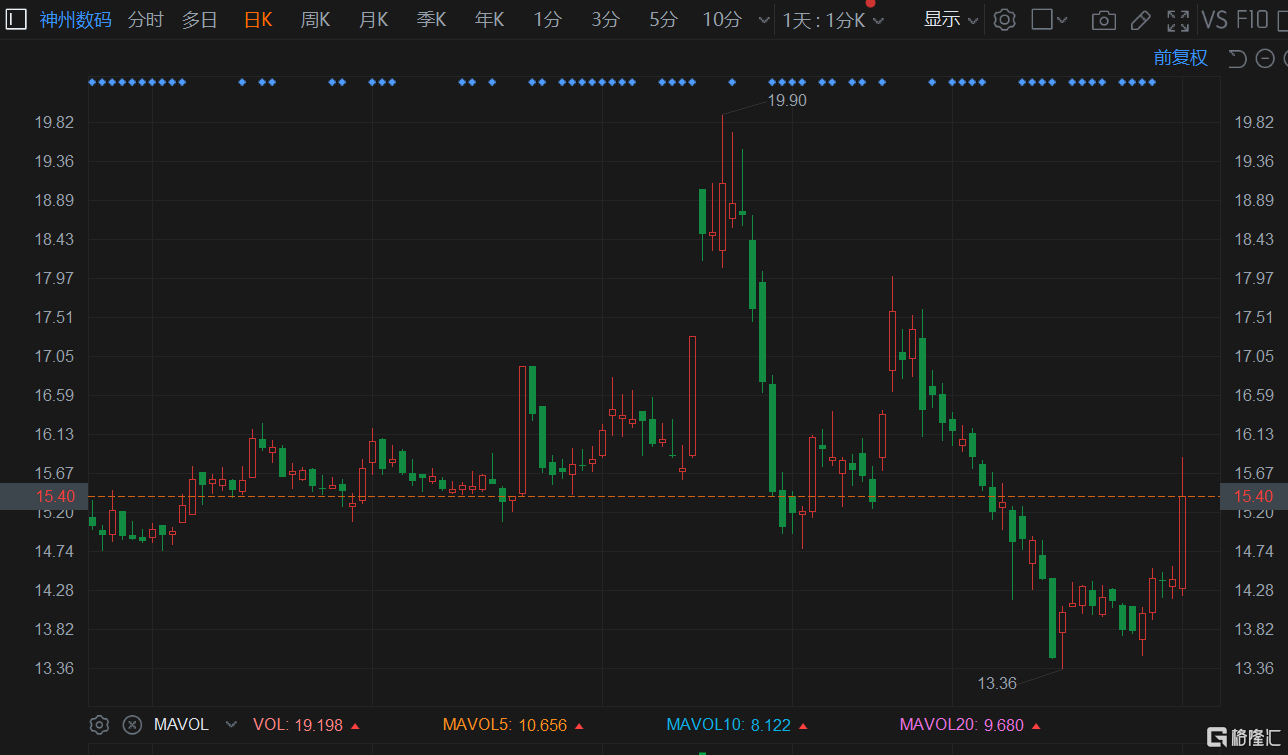
Task: Click the 前复权 price adjustment option
Action: [x=1180, y=58]
